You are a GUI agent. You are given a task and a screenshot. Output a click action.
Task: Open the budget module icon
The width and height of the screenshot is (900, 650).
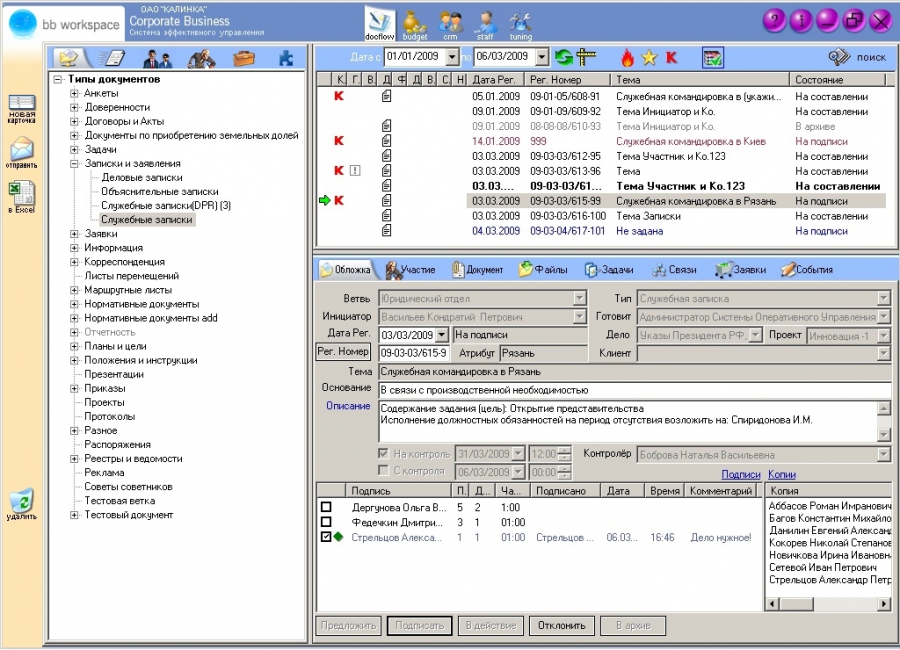pos(414,25)
